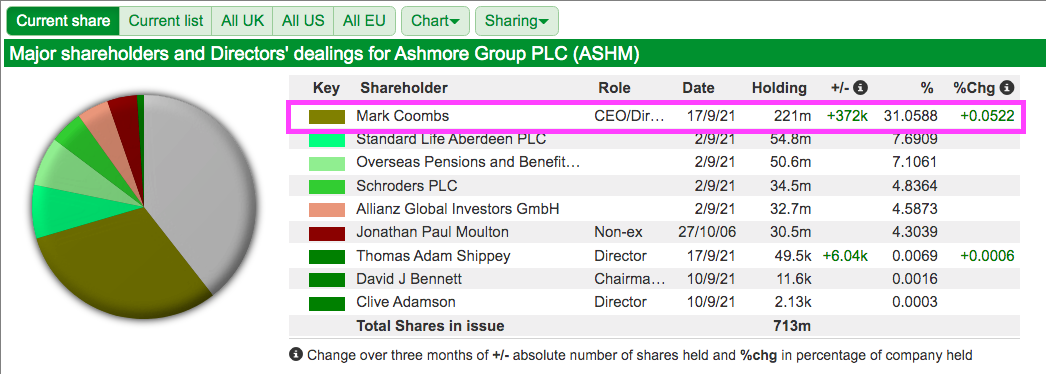This screenshot has height=374, width=1046.
Task: Click Schroders PLC shareholder name
Action: point(407,186)
